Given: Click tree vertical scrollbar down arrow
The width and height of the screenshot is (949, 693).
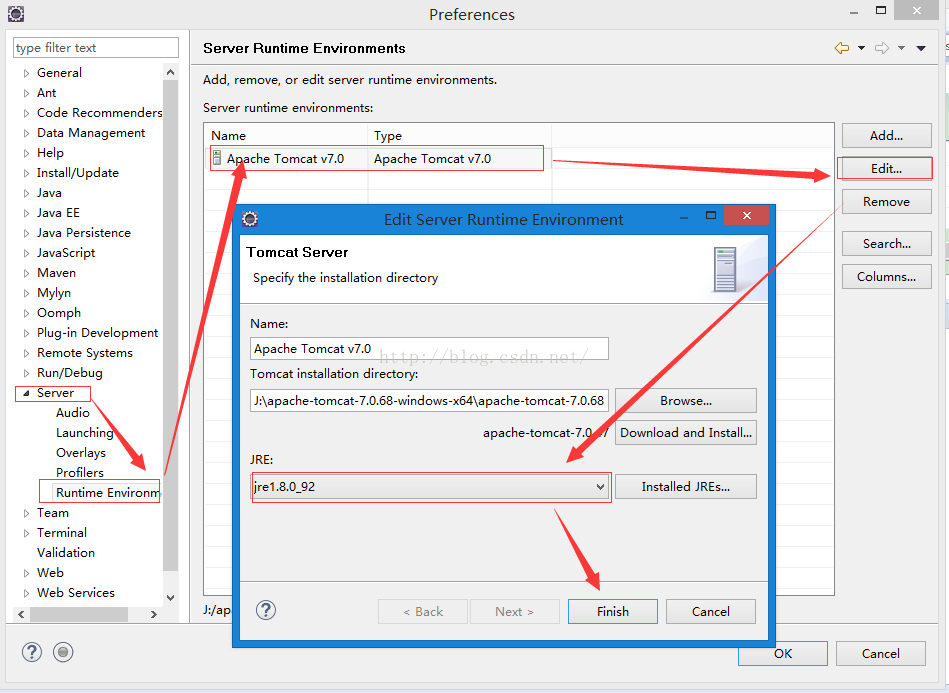Looking at the screenshot, I should [171, 597].
